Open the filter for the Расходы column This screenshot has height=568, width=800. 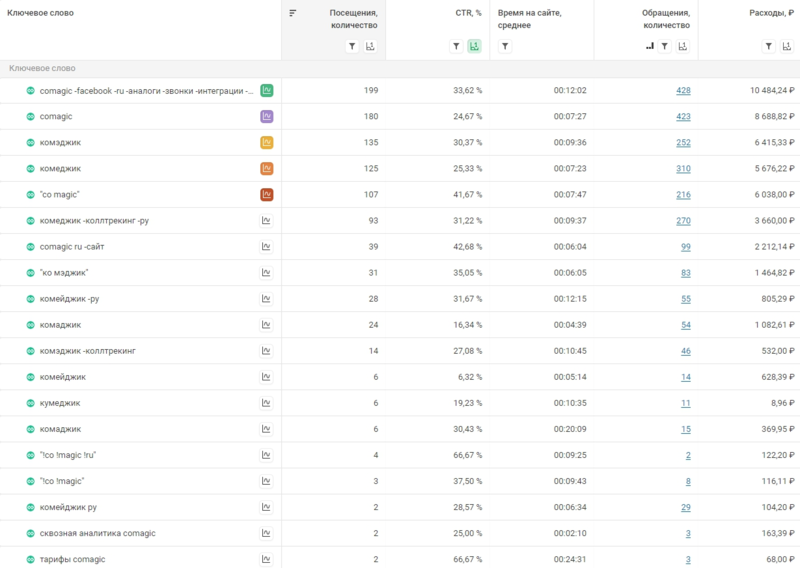[768, 46]
